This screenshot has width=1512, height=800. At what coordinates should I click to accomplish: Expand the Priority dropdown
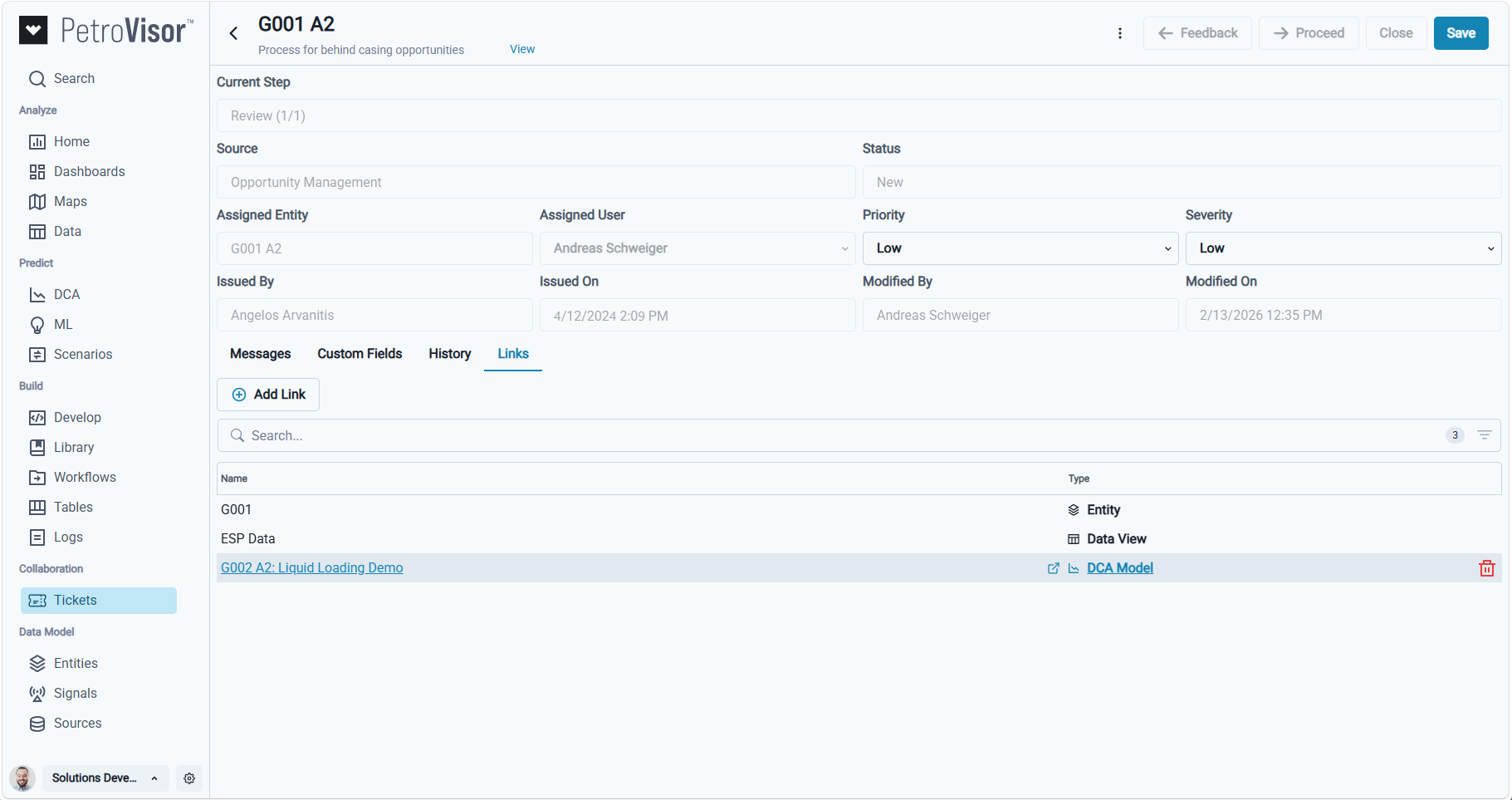(x=1020, y=248)
